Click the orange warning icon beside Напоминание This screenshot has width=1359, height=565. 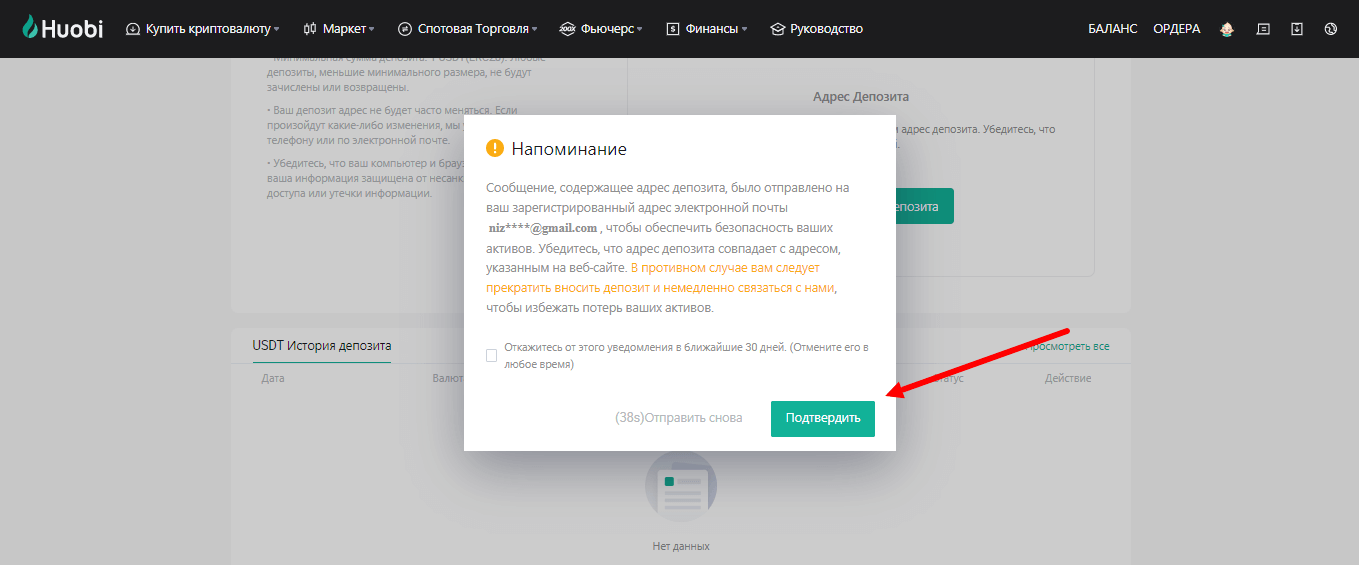pyautogui.click(x=495, y=148)
